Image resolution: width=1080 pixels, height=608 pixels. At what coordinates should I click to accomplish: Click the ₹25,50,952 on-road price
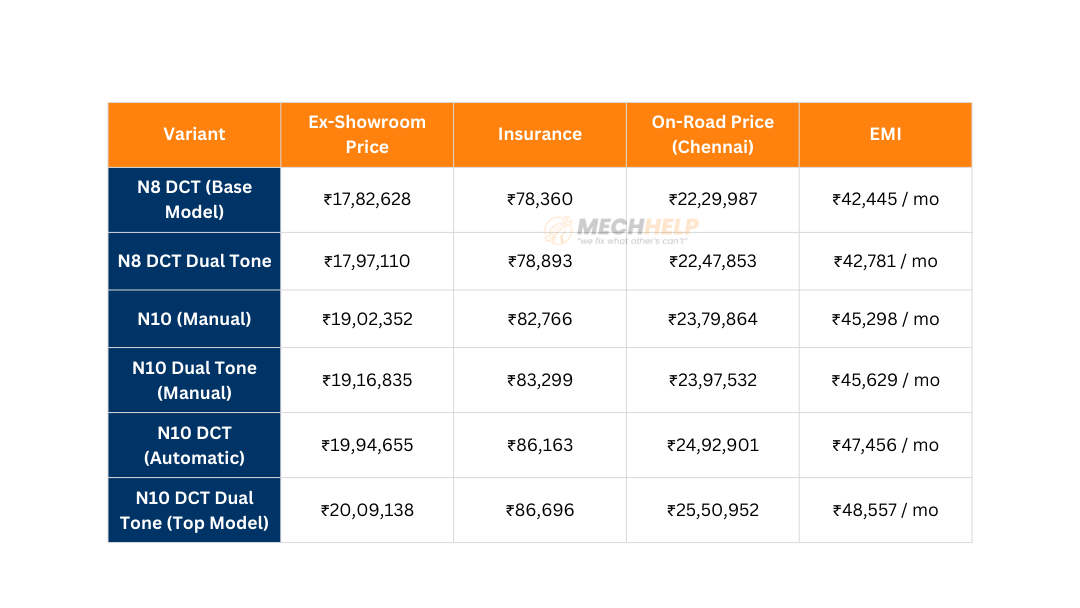tap(713, 510)
